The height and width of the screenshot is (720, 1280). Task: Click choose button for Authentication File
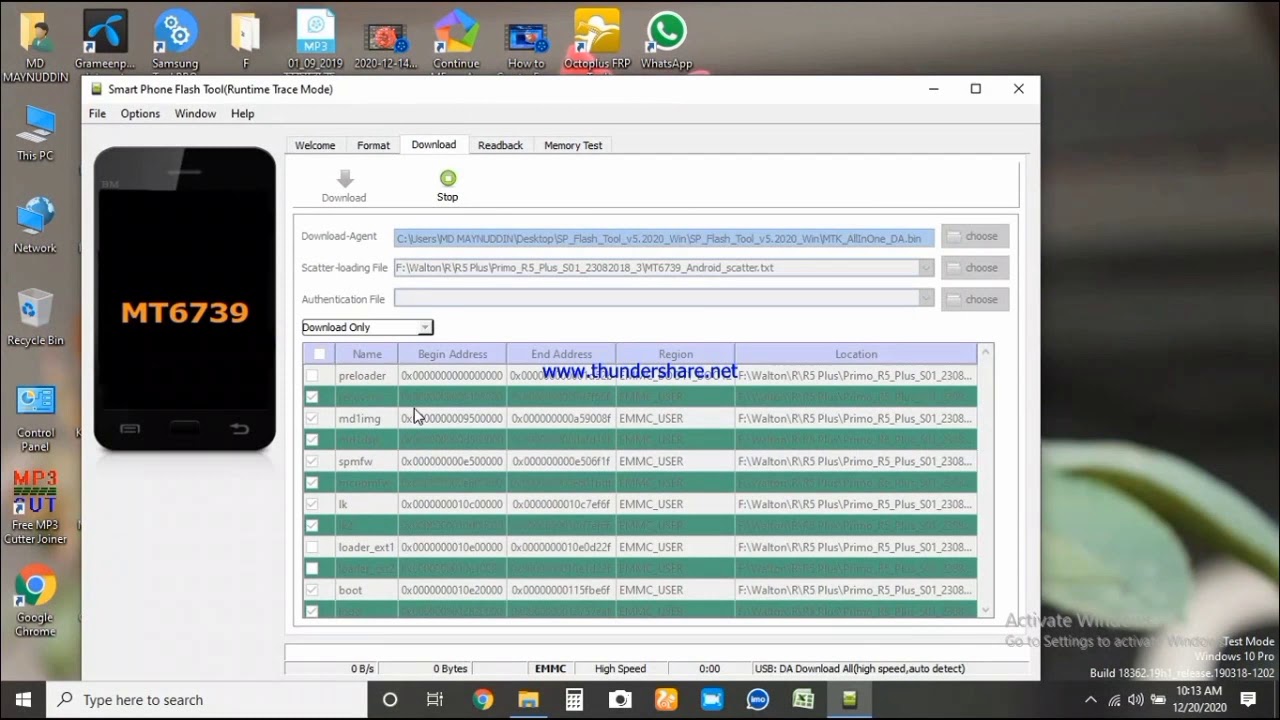975,299
